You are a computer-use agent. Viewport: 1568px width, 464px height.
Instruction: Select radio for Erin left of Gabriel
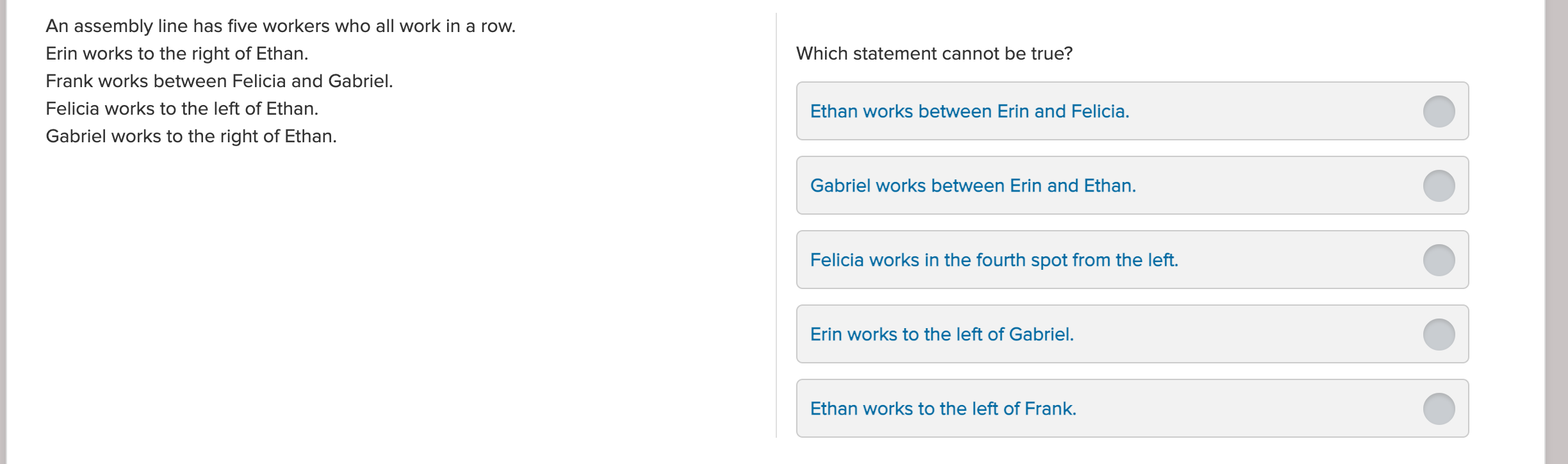[x=1439, y=335]
